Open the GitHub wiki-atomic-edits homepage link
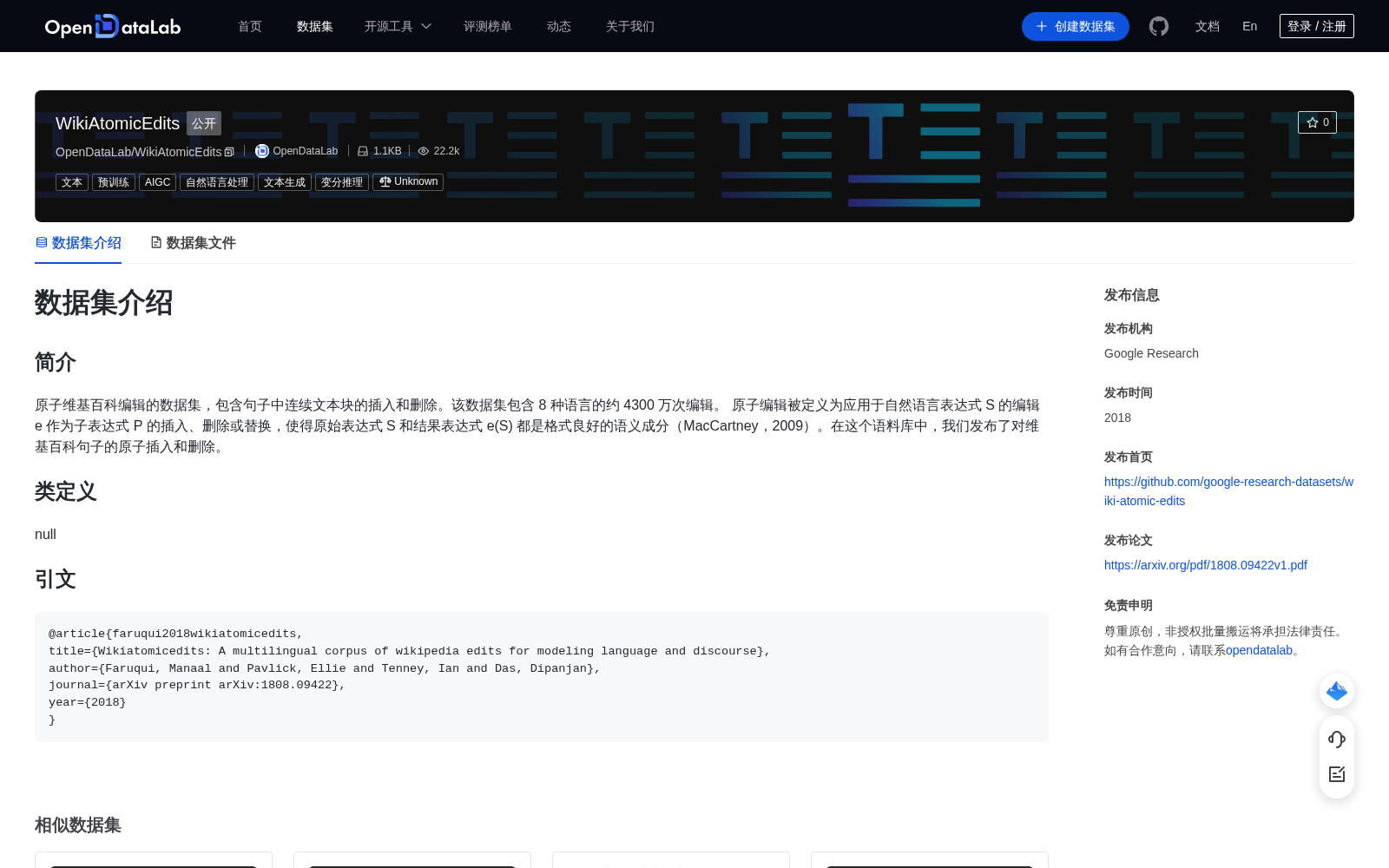Viewport: 1389px width, 868px height. pos(1228,491)
